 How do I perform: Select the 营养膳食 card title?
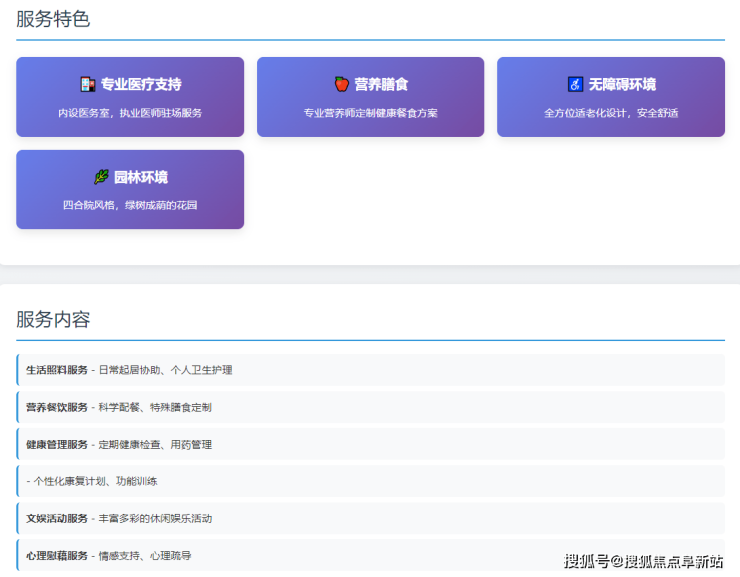pos(381,85)
